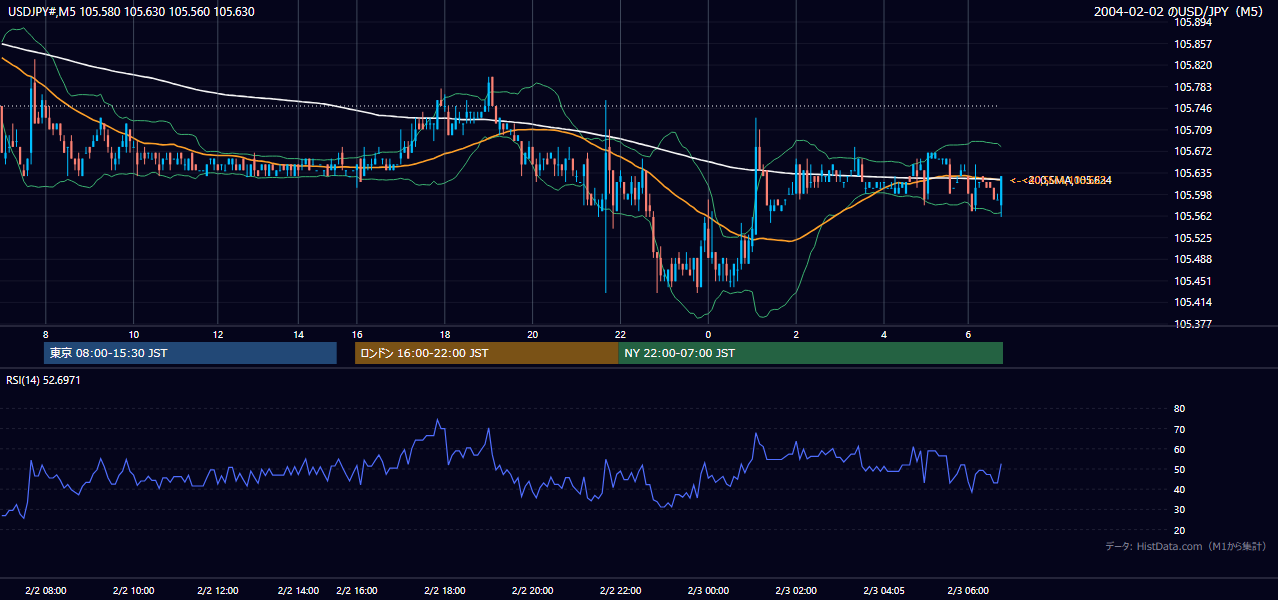The height and width of the screenshot is (600, 1278).
Task: Click the bottom time label 2/2 20:00
Action: (x=533, y=591)
